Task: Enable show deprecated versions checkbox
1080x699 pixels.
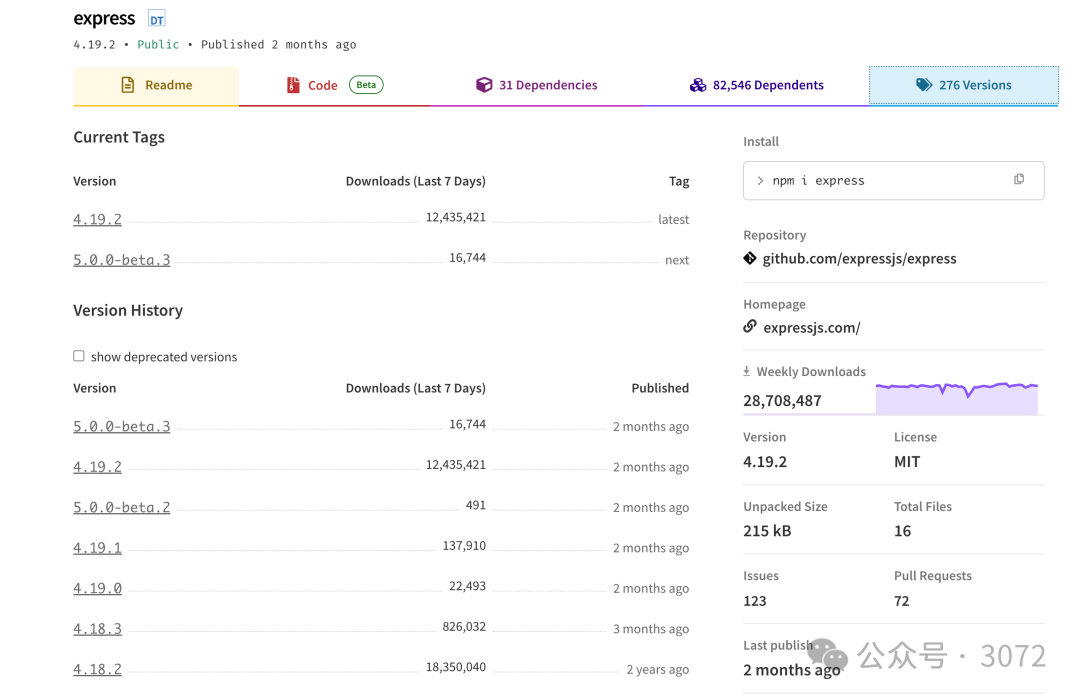Action: click(79, 356)
